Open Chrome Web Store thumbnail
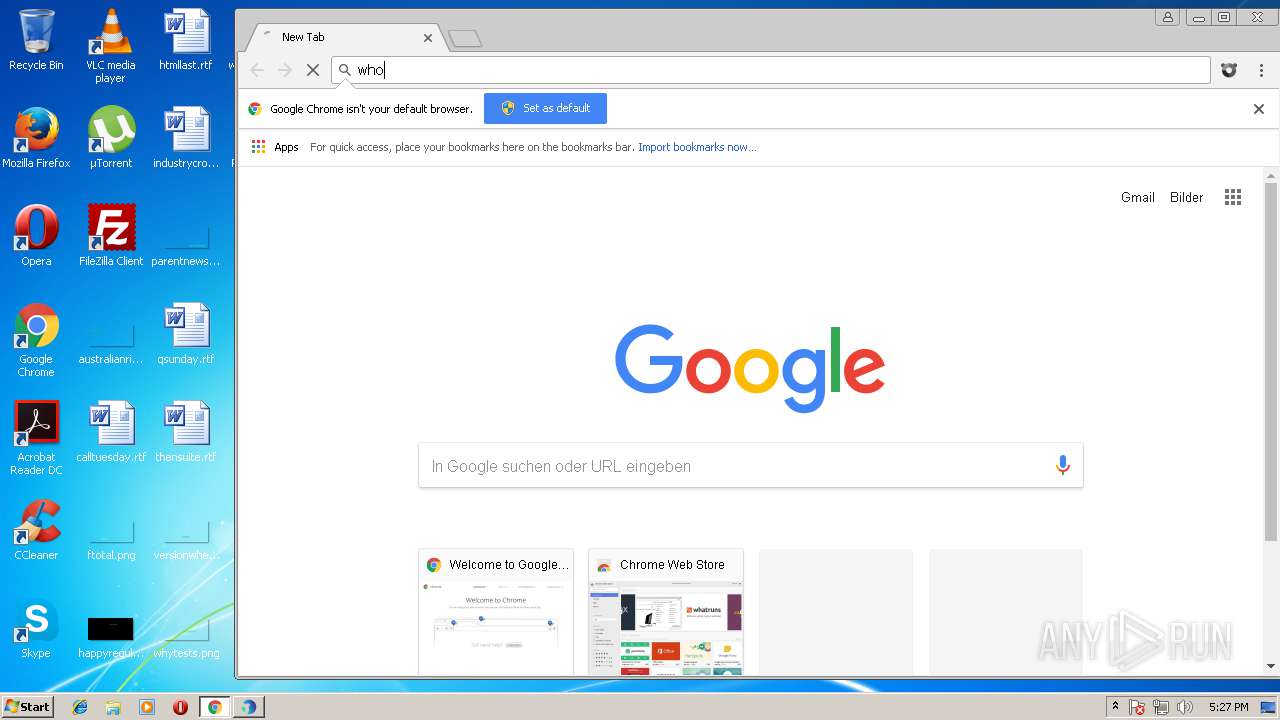 (666, 612)
